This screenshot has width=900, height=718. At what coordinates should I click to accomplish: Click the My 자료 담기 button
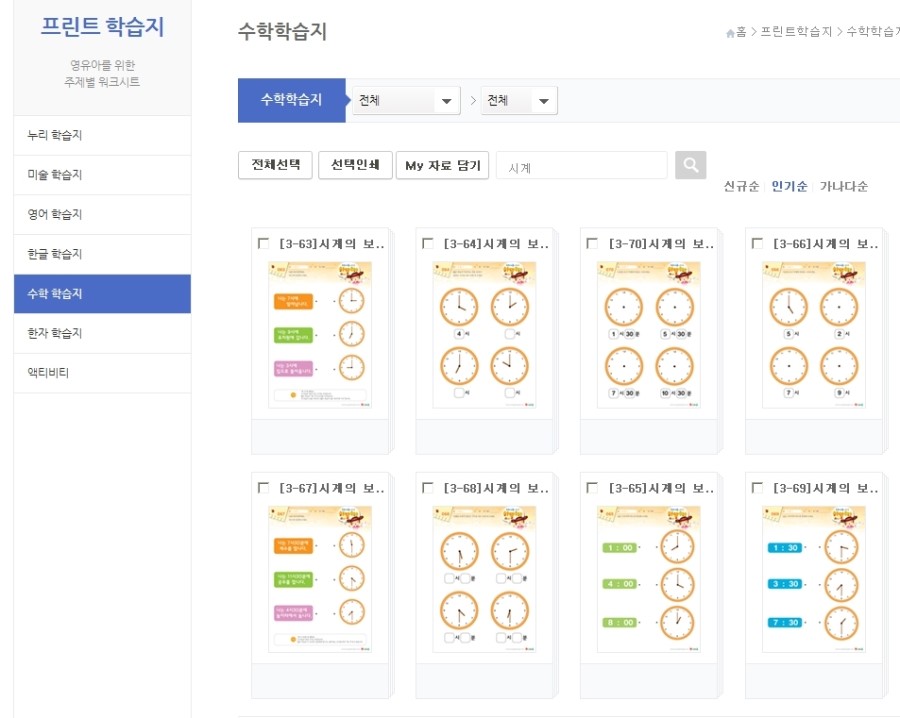click(x=443, y=165)
